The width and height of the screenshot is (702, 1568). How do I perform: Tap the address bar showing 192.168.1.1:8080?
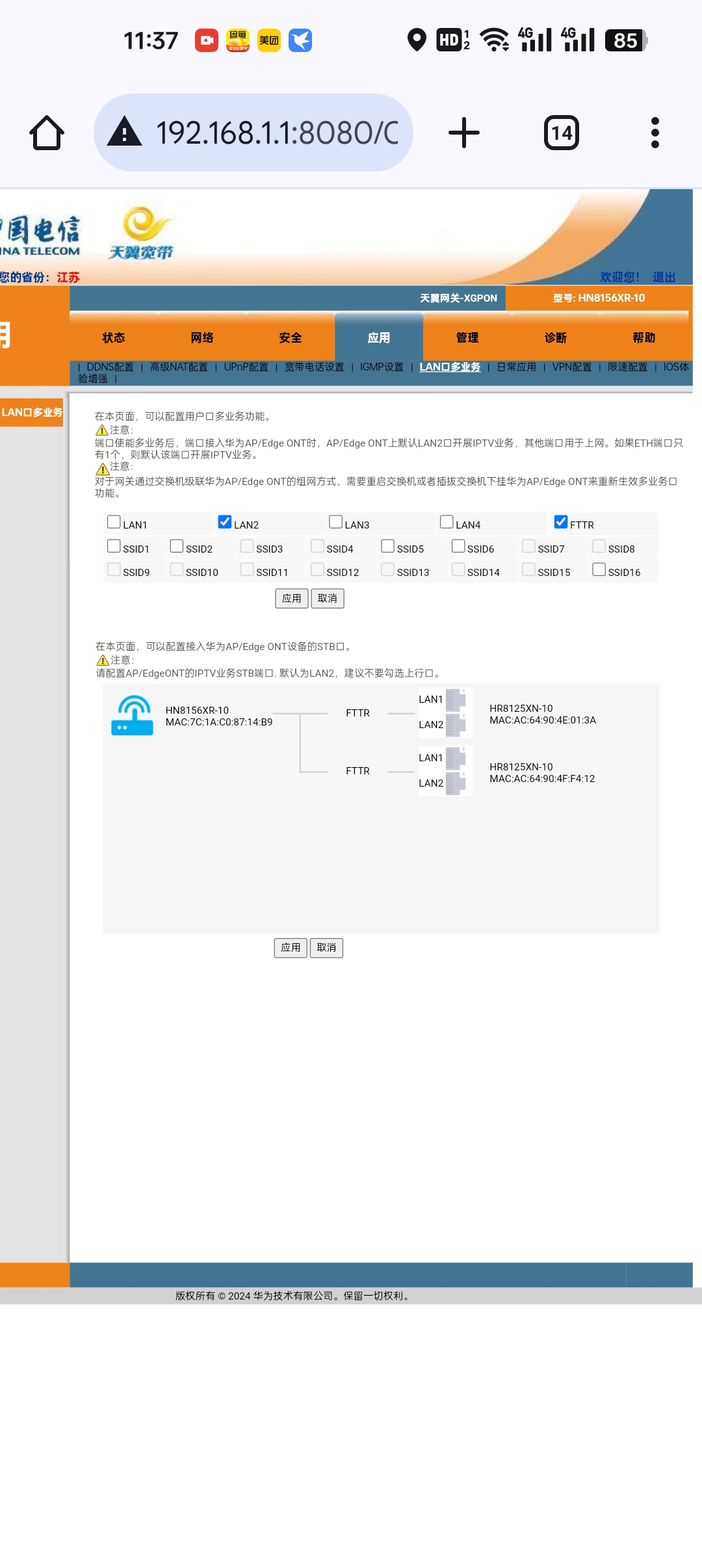click(253, 133)
